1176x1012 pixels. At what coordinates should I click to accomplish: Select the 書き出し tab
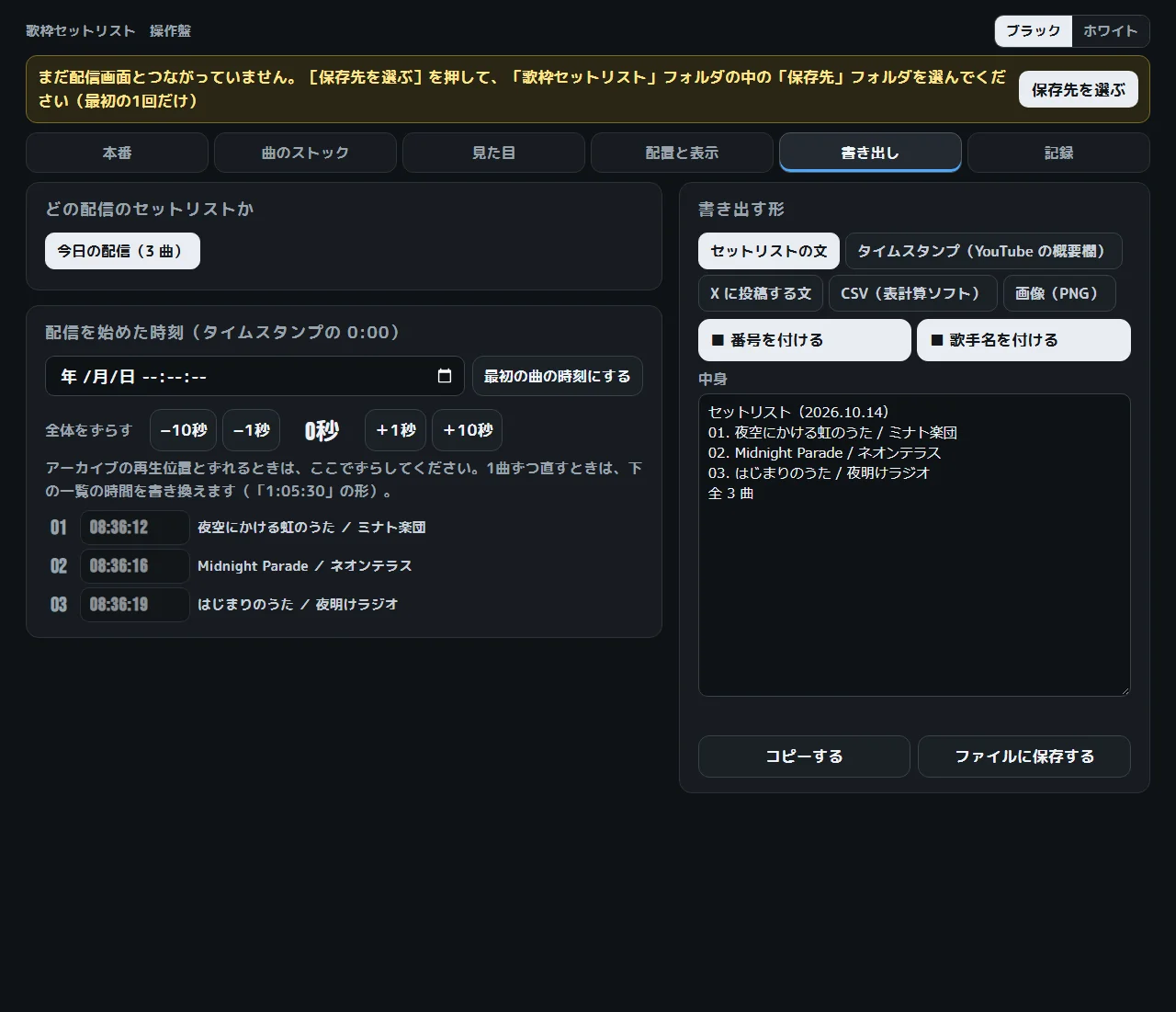click(870, 153)
